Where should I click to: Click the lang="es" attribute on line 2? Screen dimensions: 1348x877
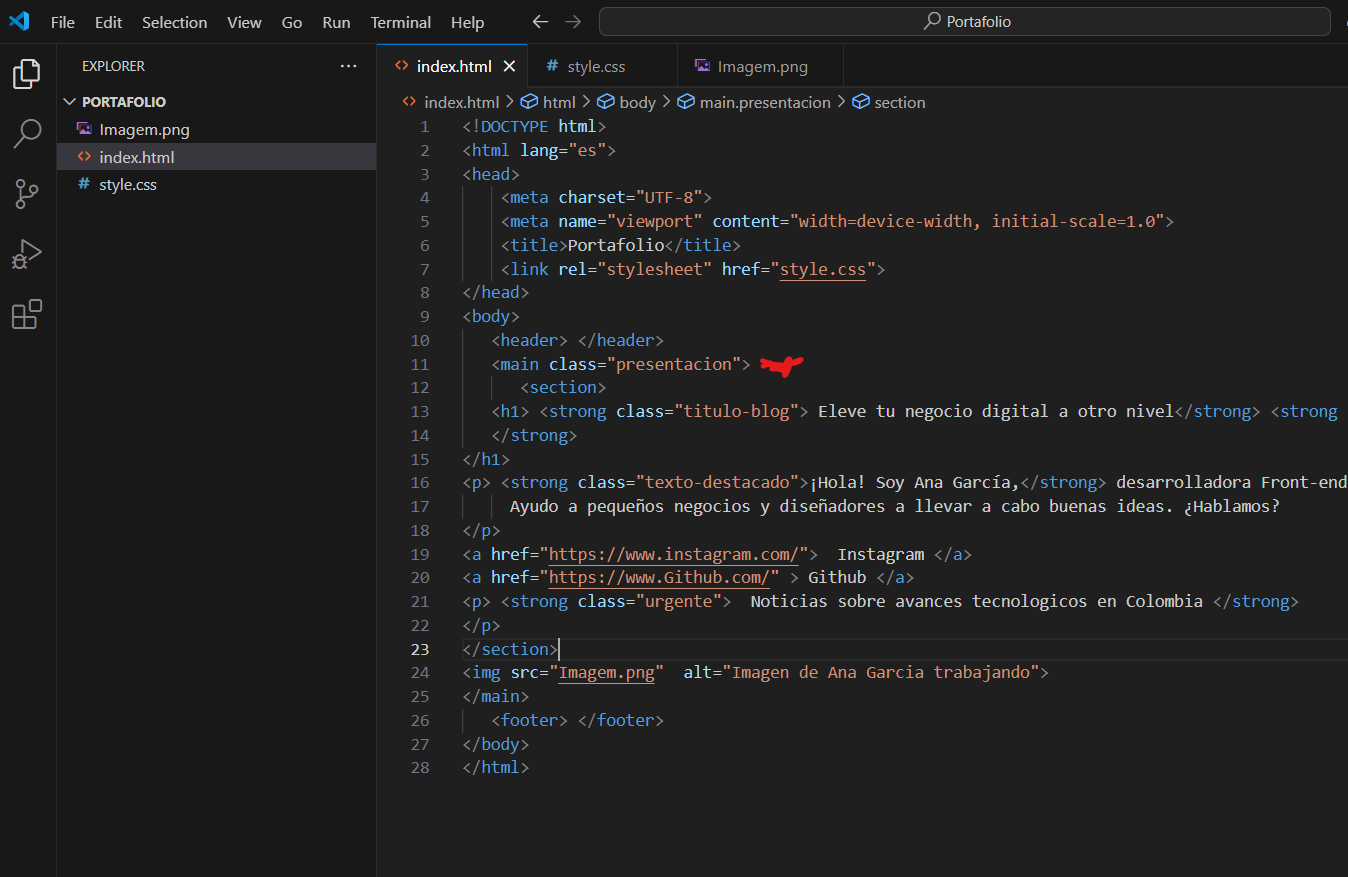tap(563, 150)
